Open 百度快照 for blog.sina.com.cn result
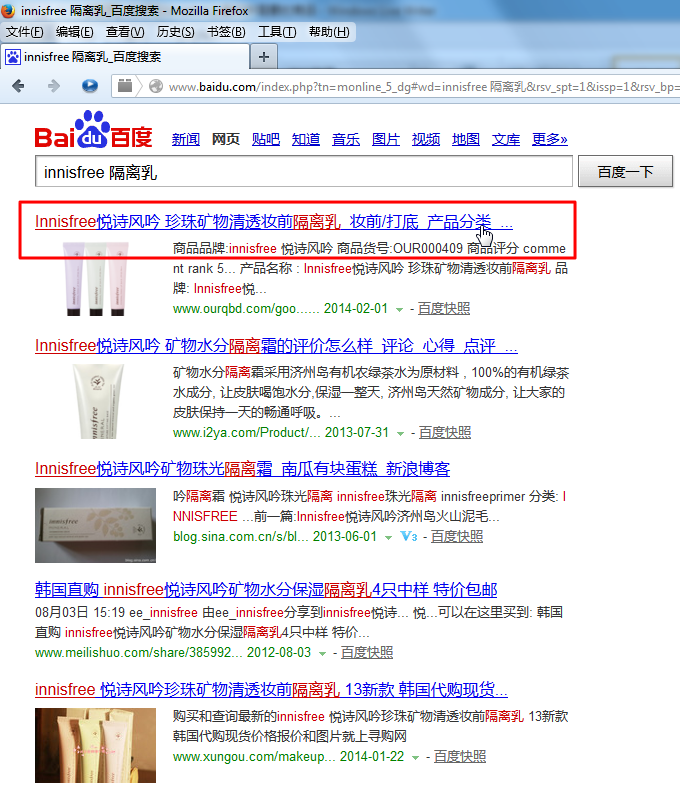 (x=457, y=536)
